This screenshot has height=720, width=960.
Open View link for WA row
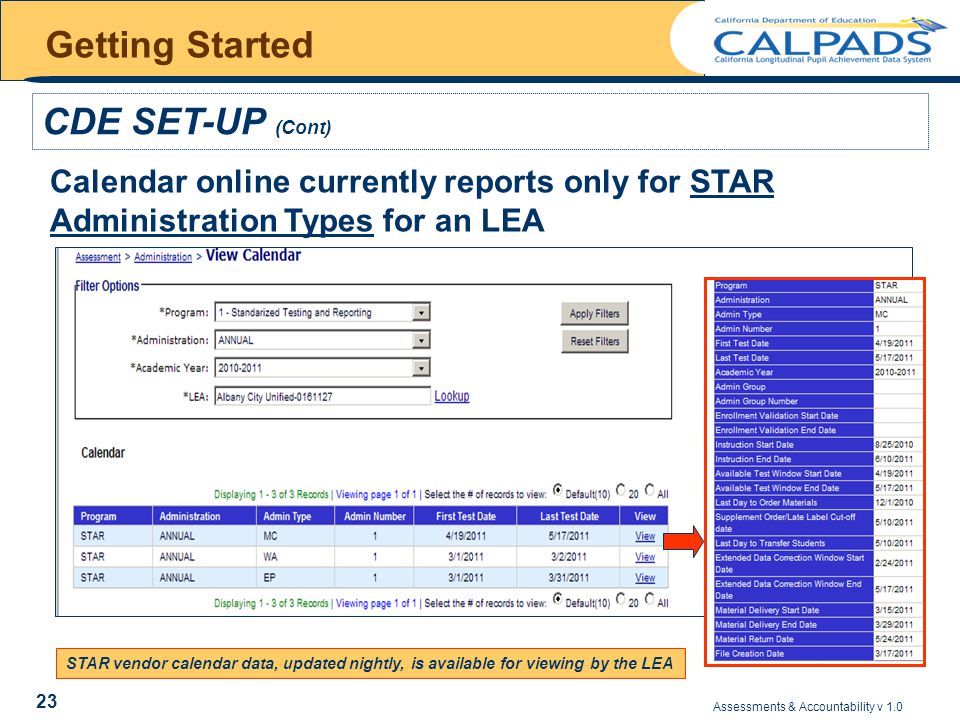tap(645, 557)
